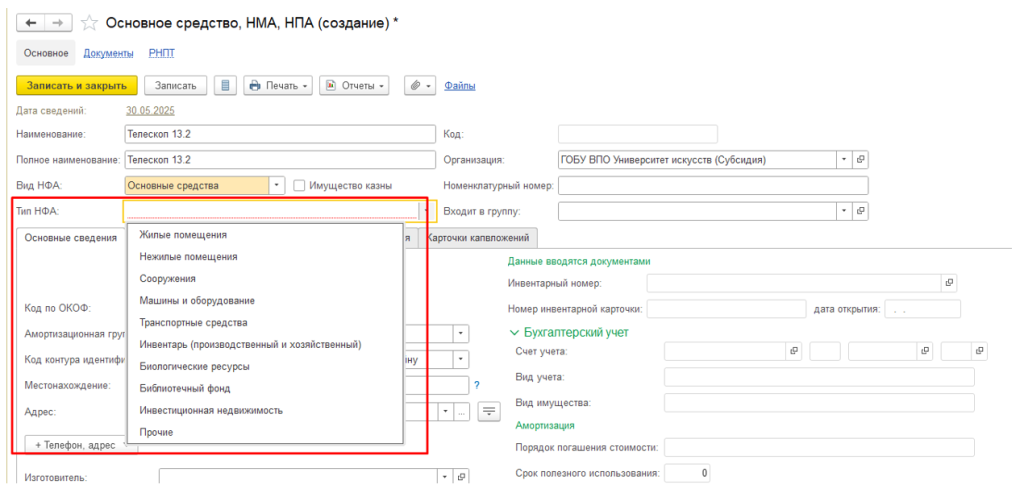
Task: Add form to favorites with star icon
Action: (x=88, y=24)
